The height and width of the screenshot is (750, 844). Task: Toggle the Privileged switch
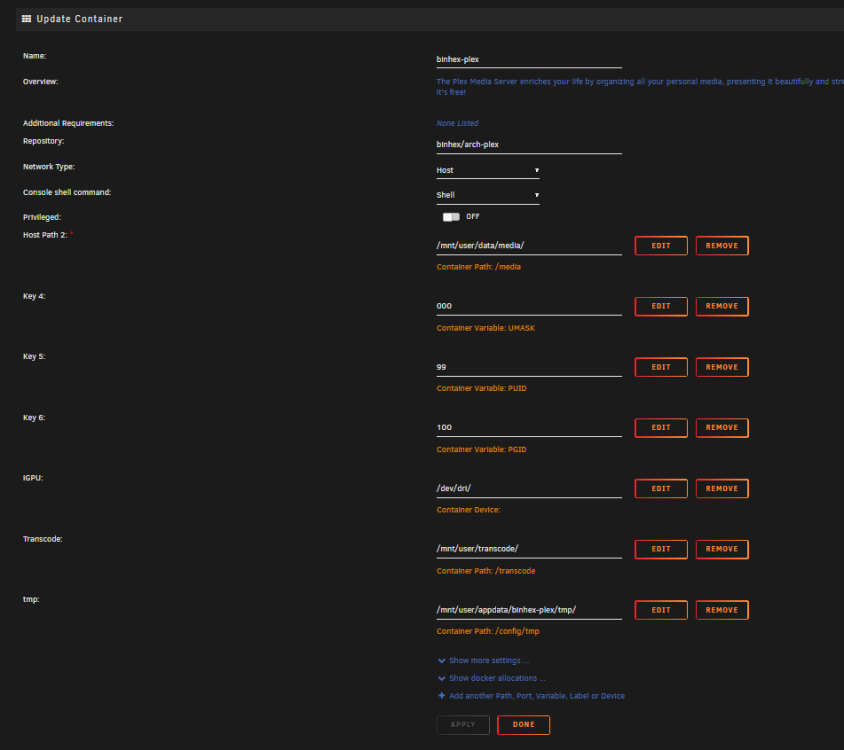451,216
